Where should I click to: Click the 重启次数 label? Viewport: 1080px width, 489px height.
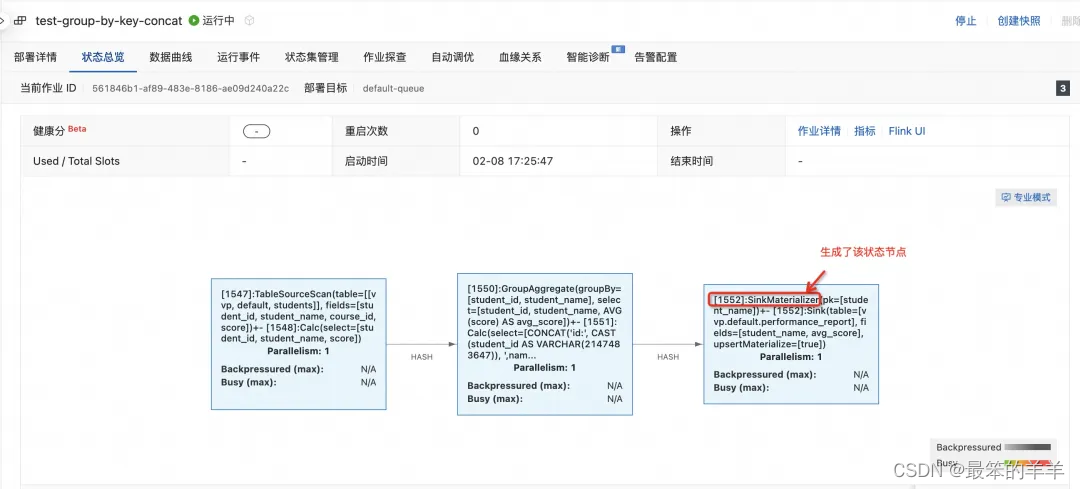click(366, 131)
